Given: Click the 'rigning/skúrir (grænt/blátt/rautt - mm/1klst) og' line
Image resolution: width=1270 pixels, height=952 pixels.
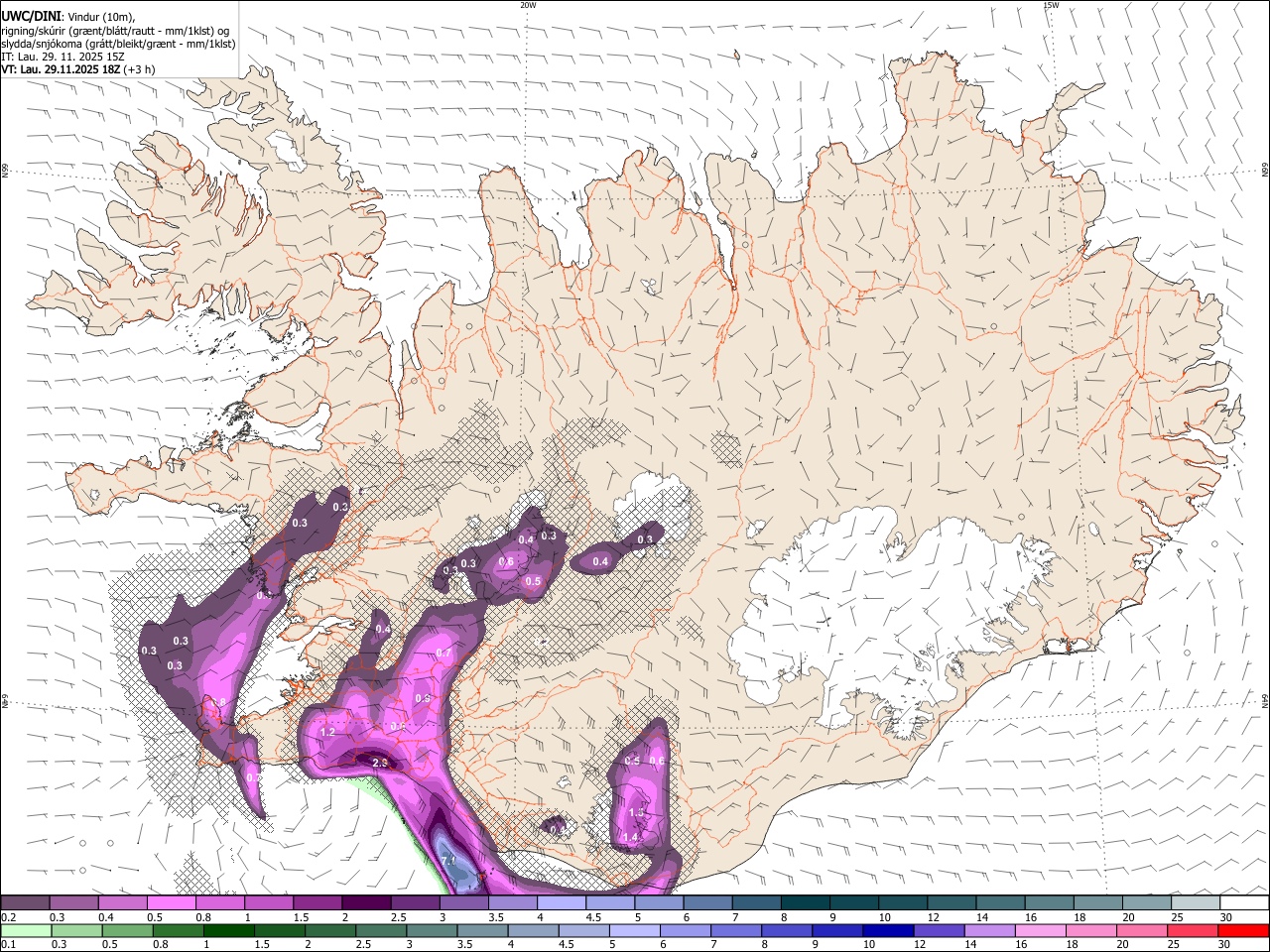Looking at the screenshot, I should pyautogui.click(x=115, y=30).
